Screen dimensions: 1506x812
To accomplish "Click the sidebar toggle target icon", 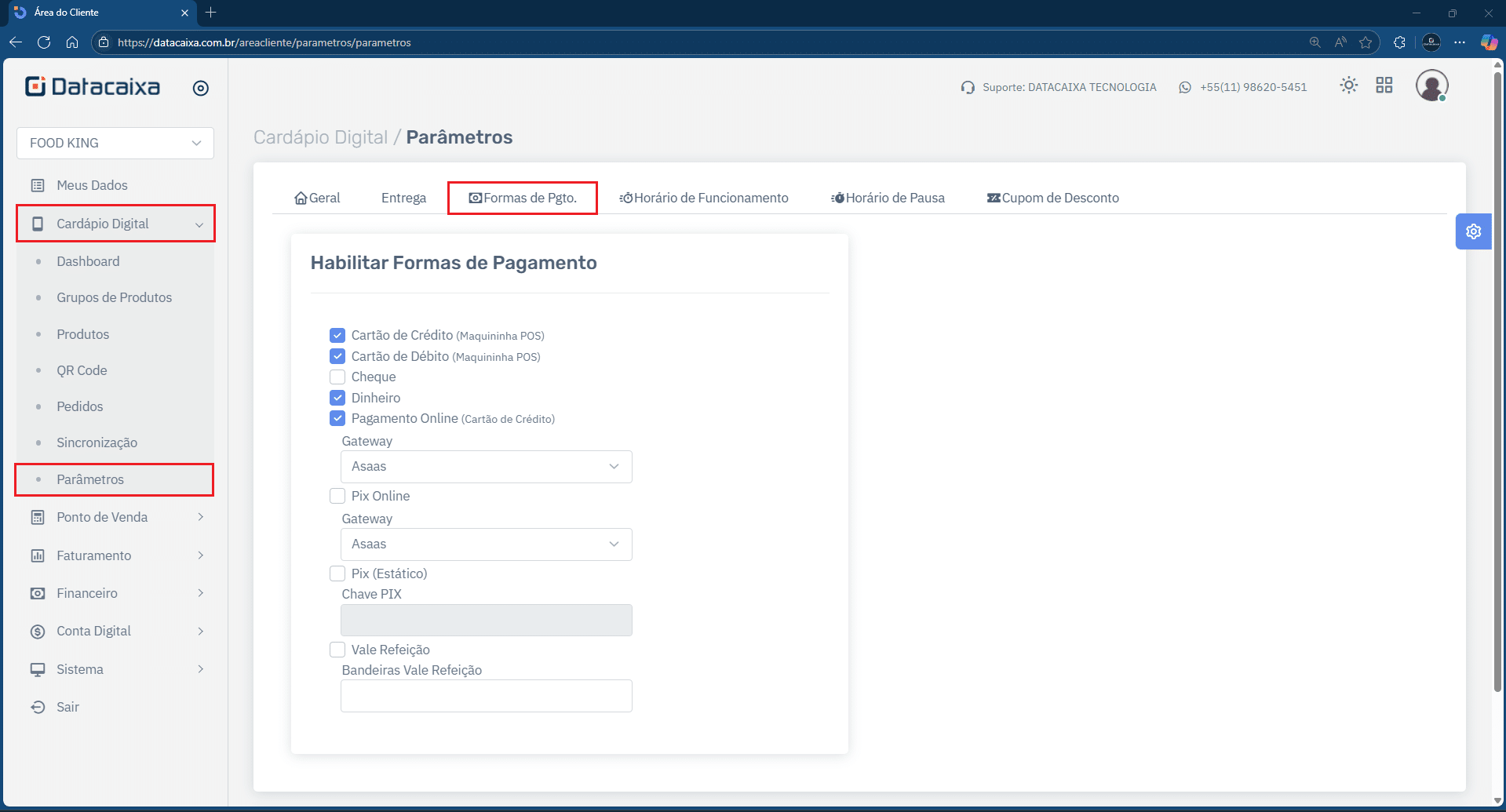I will click(x=201, y=88).
